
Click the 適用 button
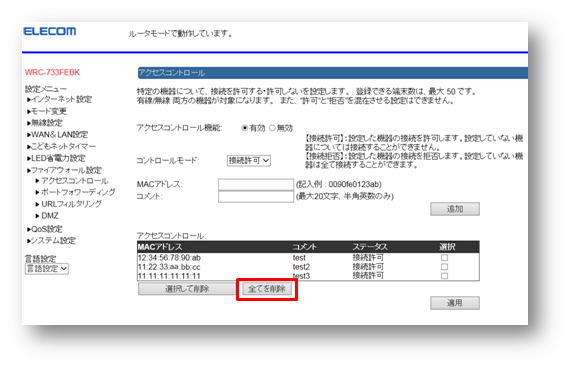455,303
